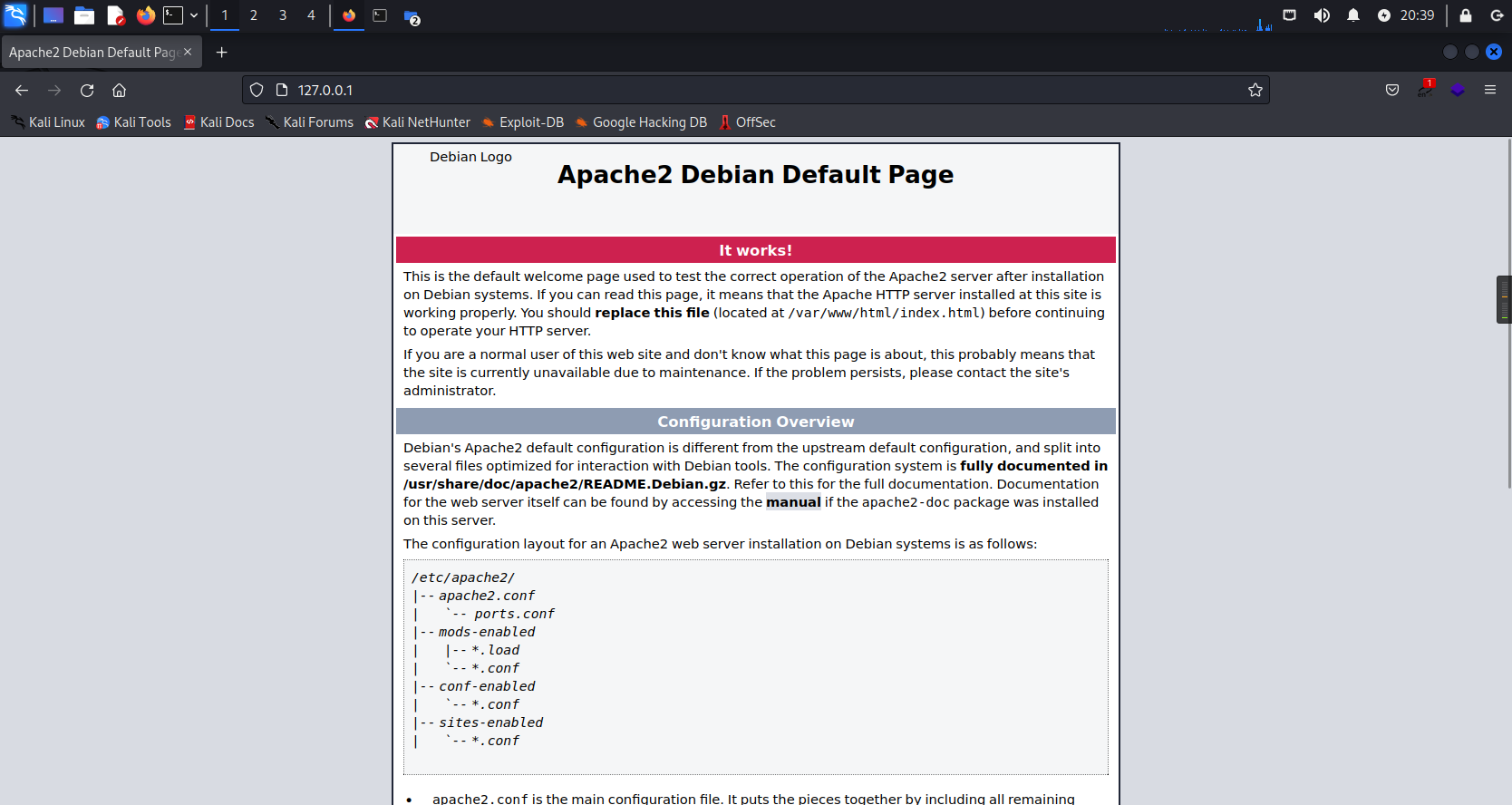
Task: Focus the terminal window in taskbar
Action: 380,15
